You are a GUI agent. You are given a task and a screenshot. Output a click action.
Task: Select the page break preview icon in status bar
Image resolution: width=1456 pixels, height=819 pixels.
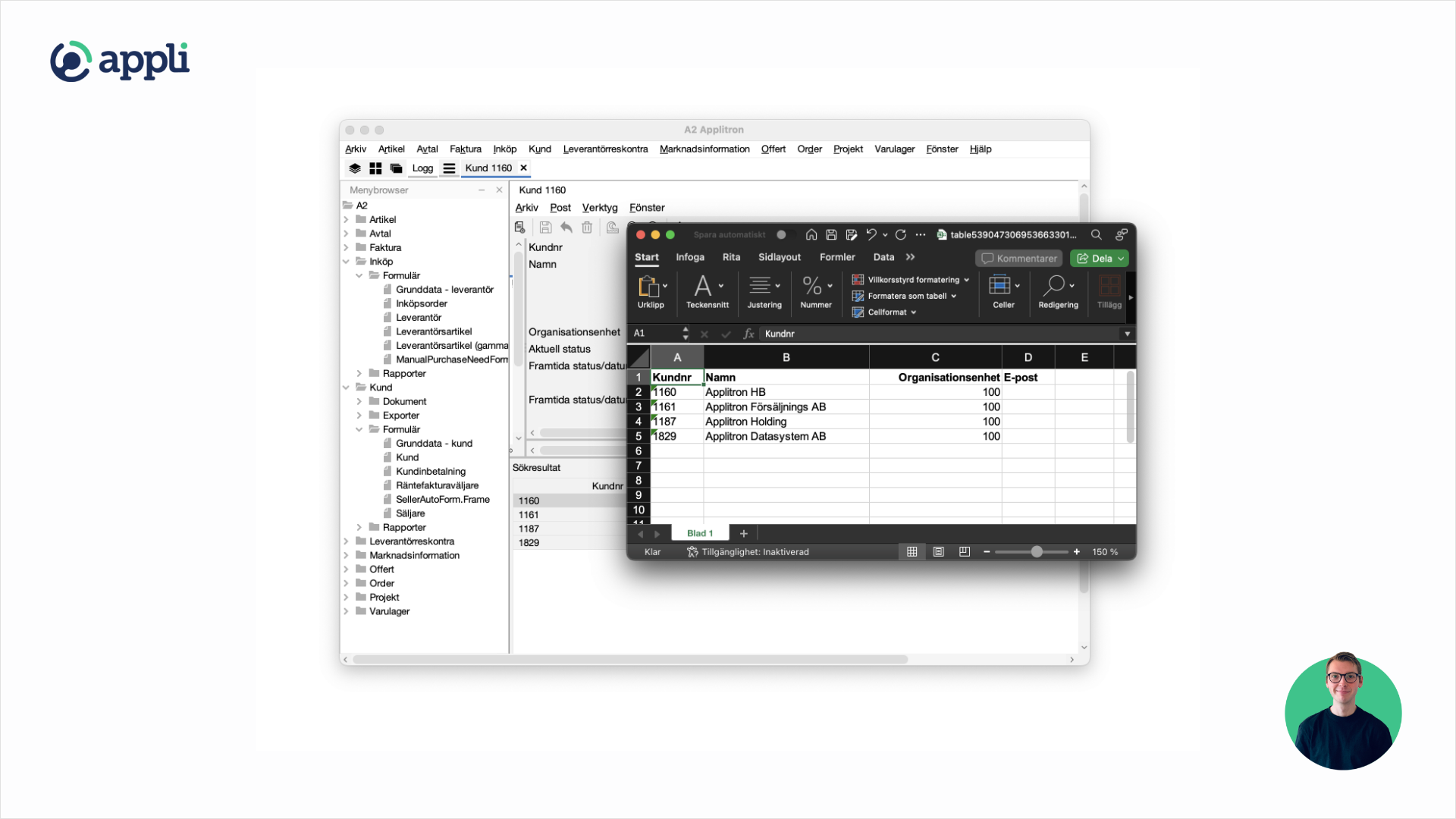tap(965, 552)
